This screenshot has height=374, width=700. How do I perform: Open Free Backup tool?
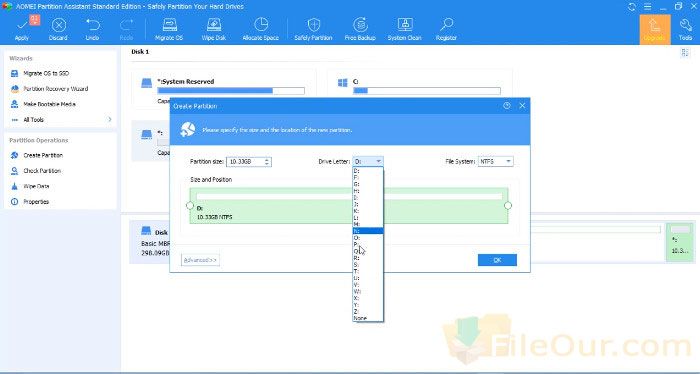[x=360, y=29]
